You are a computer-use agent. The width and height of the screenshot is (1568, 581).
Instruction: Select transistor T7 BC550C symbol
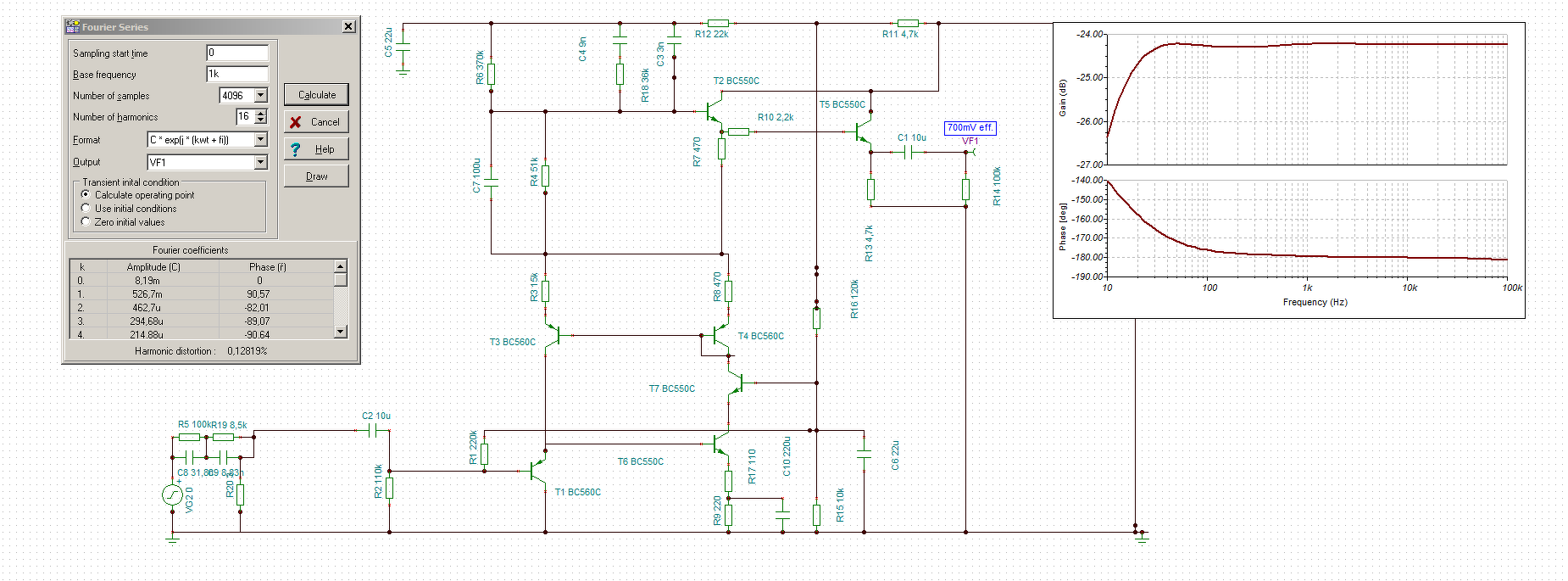[736, 383]
